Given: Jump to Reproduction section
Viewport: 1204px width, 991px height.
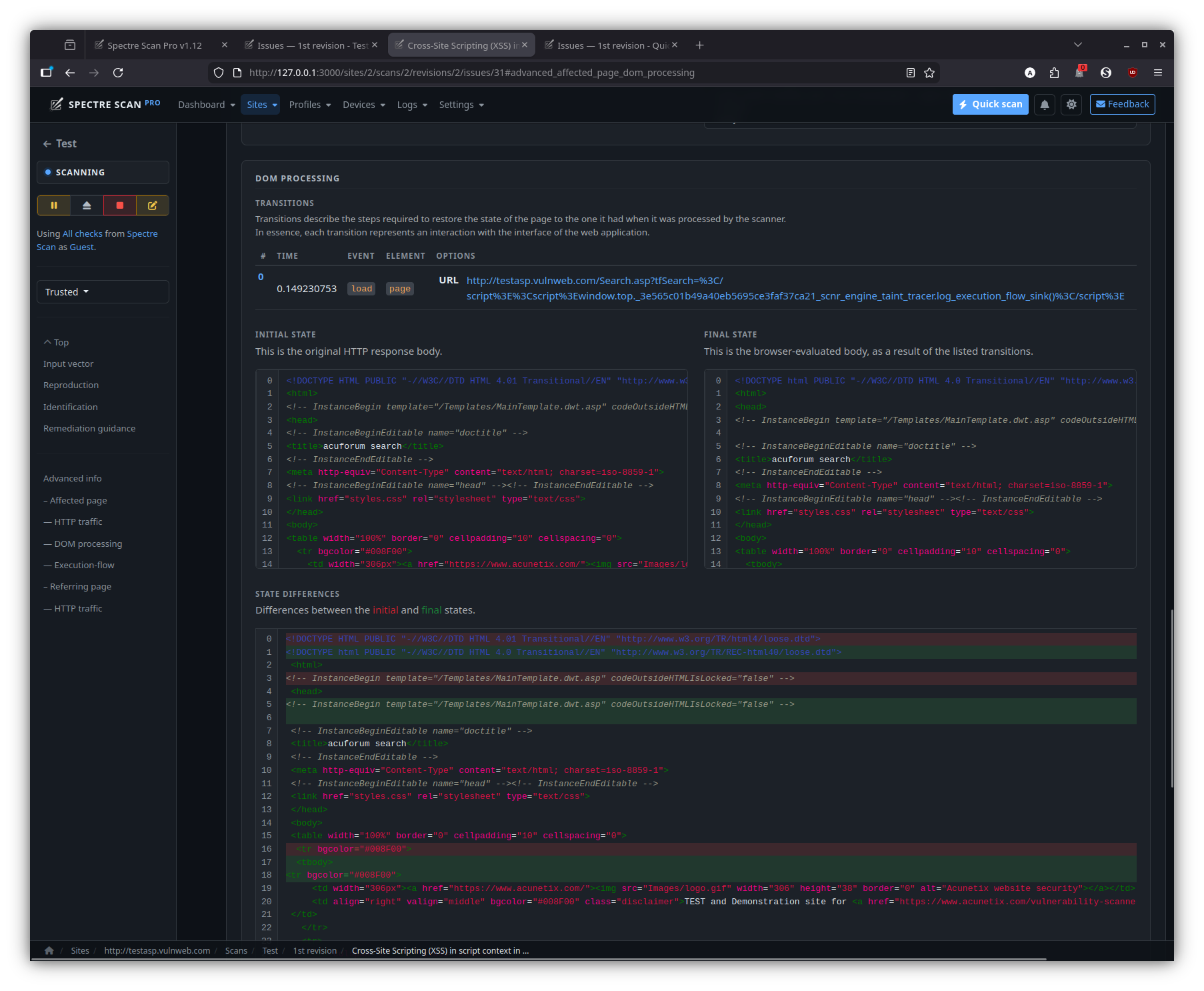Looking at the screenshot, I should (71, 385).
